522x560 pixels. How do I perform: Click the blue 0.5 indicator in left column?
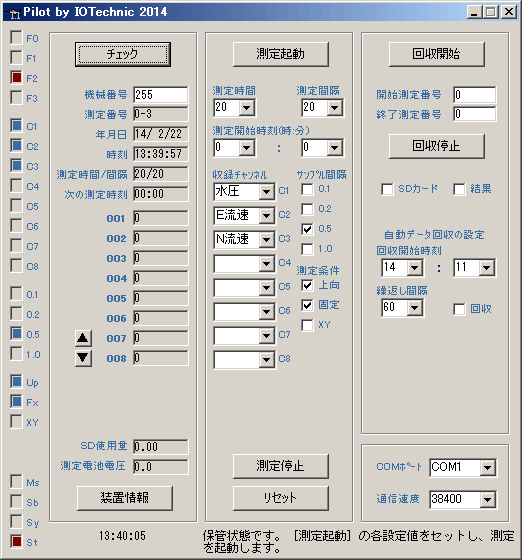point(16,334)
